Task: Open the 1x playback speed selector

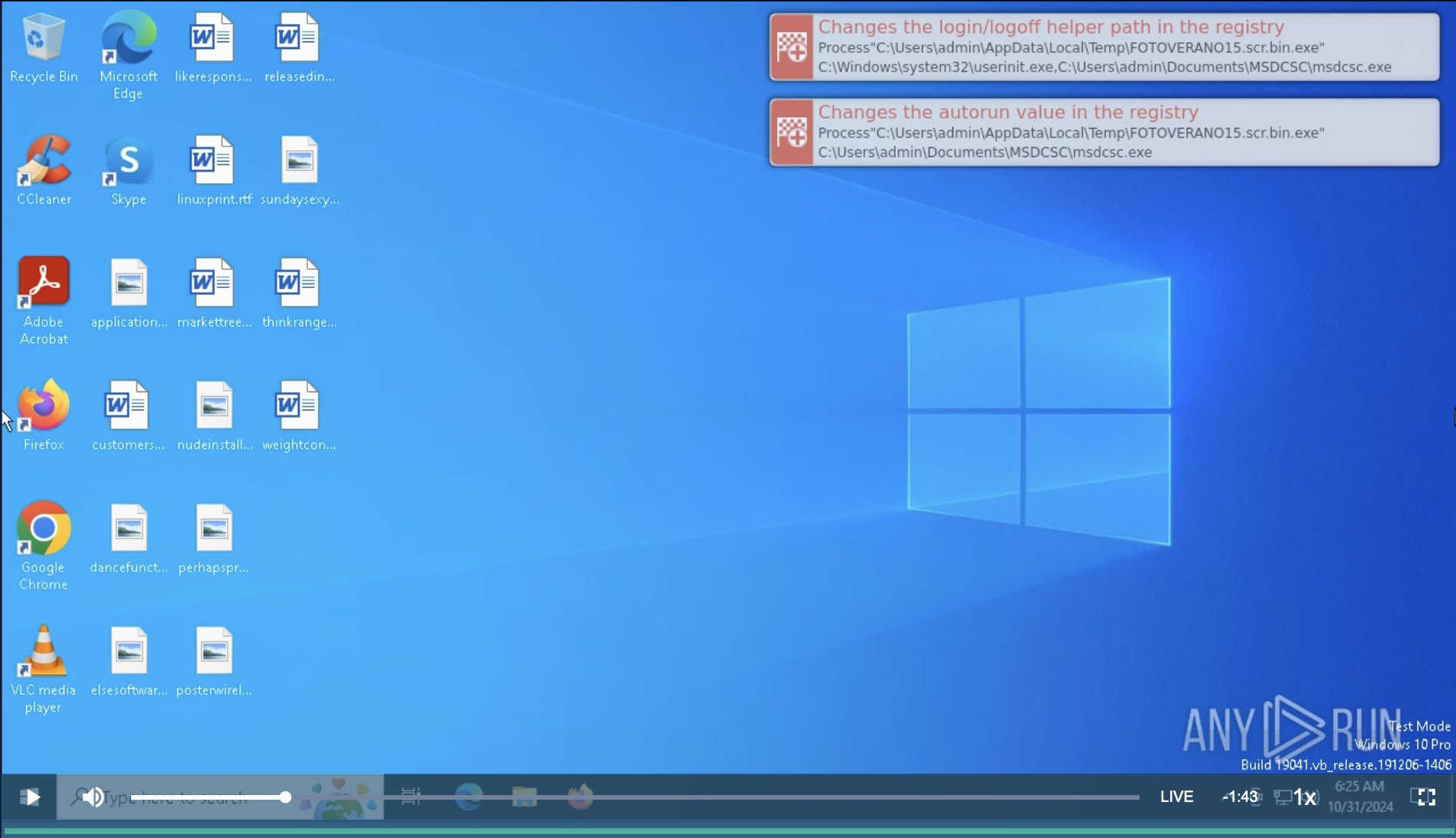Action: point(1305,797)
